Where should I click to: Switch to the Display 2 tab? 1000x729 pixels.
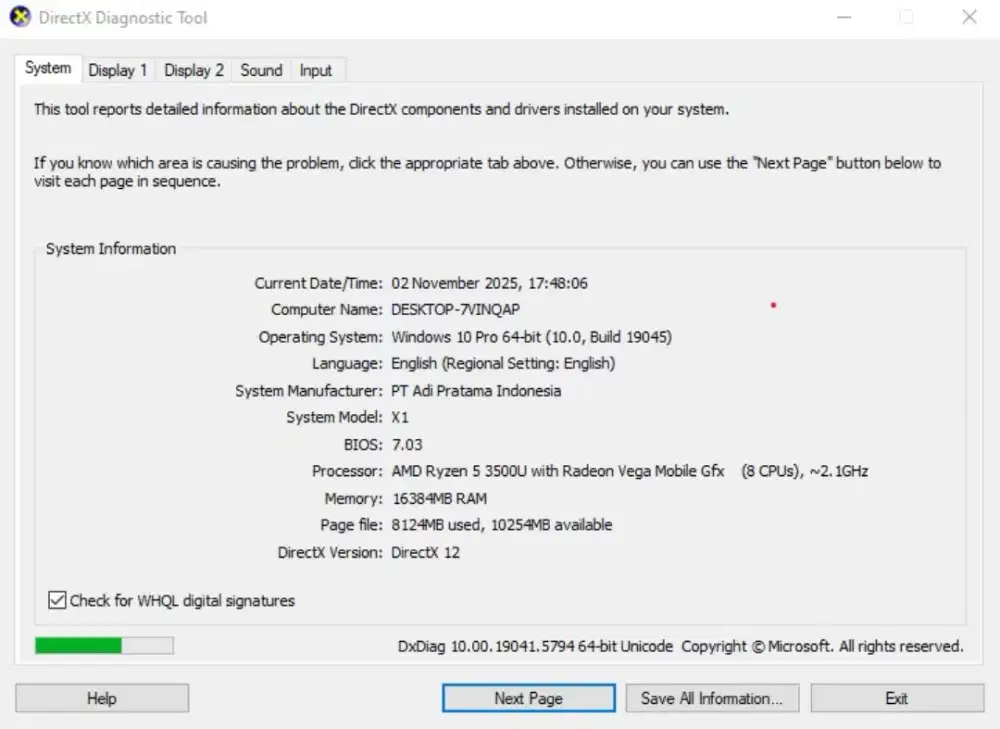click(192, 70)
